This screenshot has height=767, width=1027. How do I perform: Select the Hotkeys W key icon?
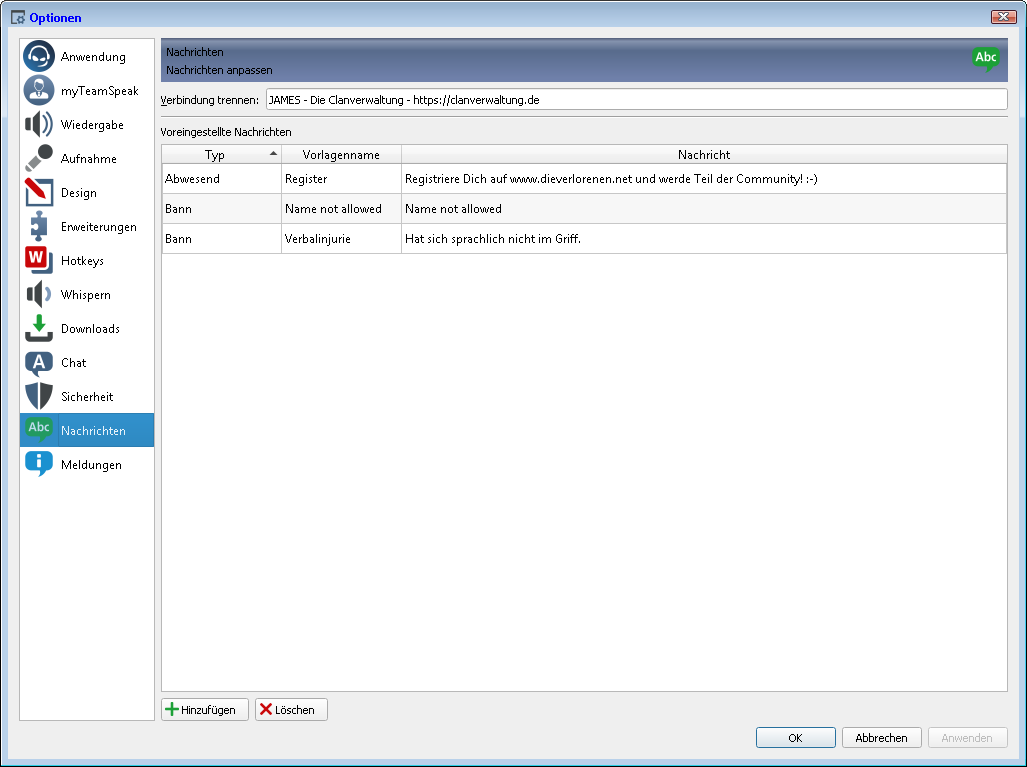[x=39, y=261]
